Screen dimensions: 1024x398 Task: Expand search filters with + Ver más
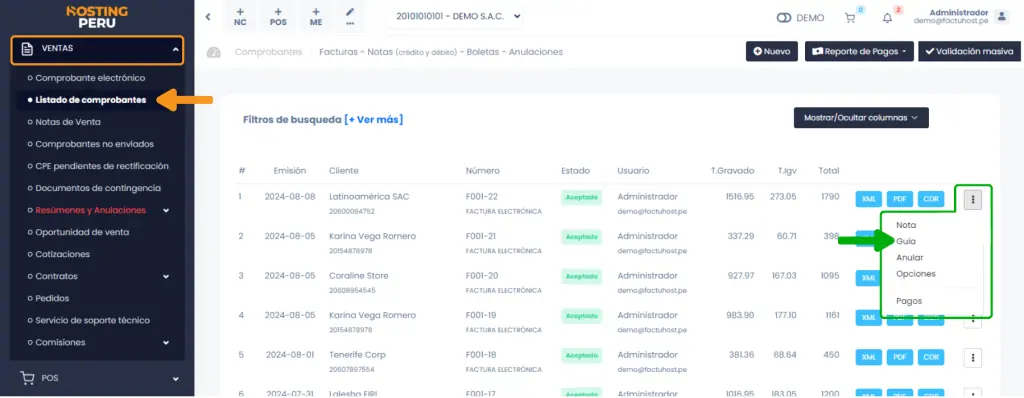coord(374,120)
